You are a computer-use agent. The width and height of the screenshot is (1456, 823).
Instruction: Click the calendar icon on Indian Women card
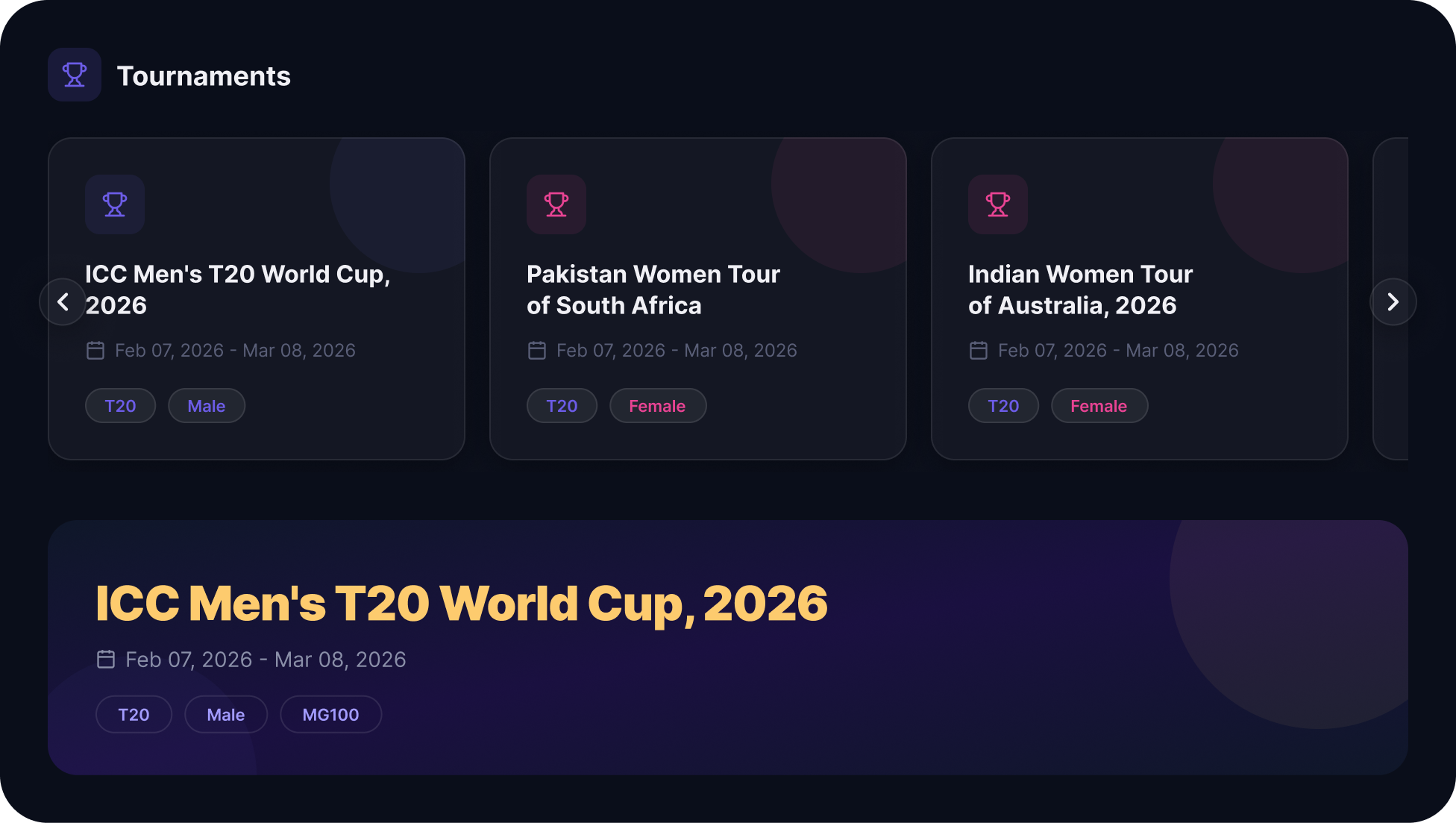979,350
